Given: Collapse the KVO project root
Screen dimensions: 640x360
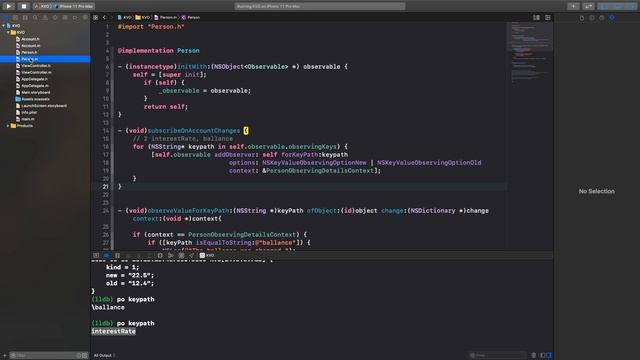Looking at the screenshot, I should (4, 26).
